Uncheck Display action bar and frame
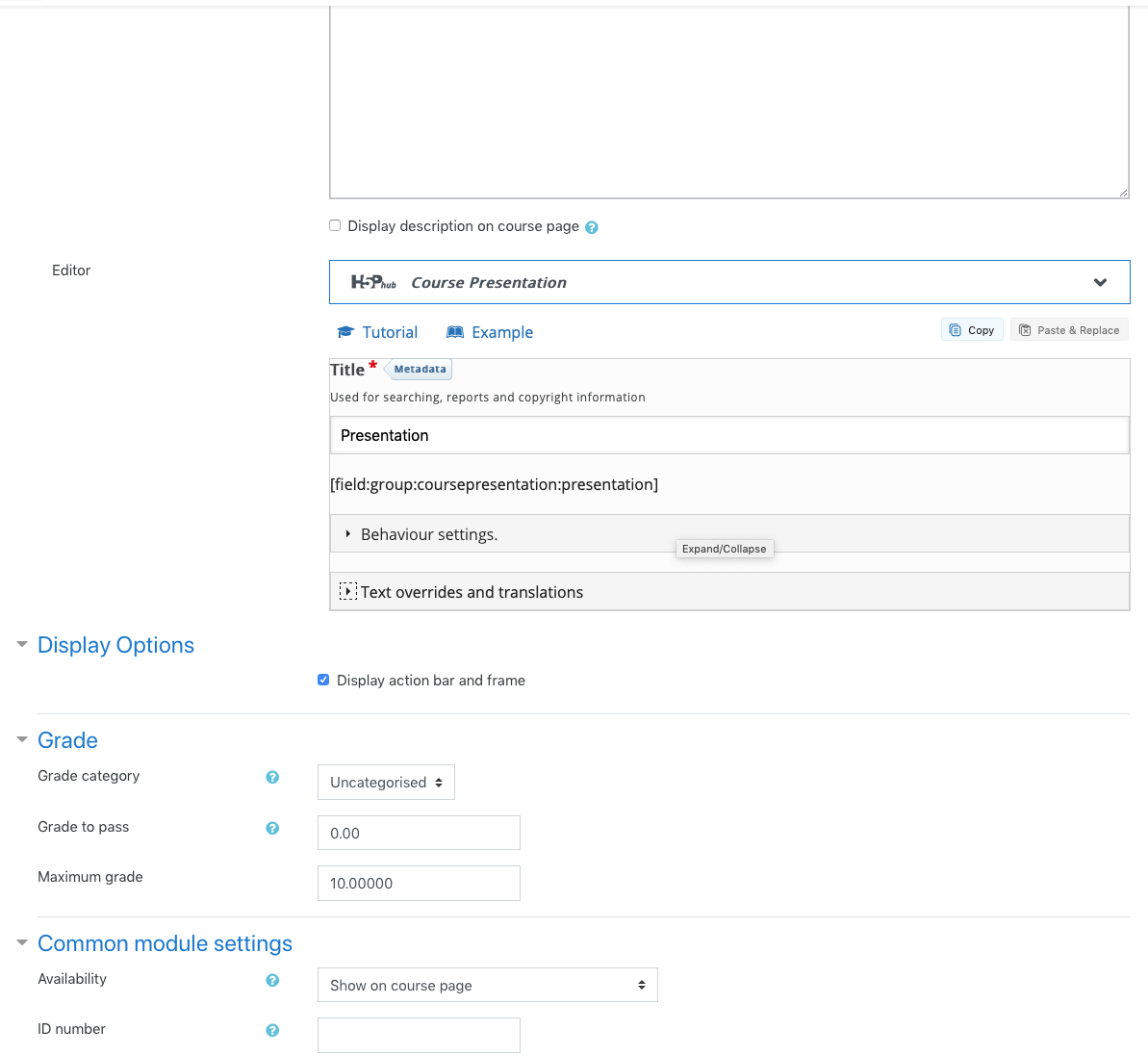Viewport: 1148px width, 1056px height. pyautogui.click(x=323, y=680)
